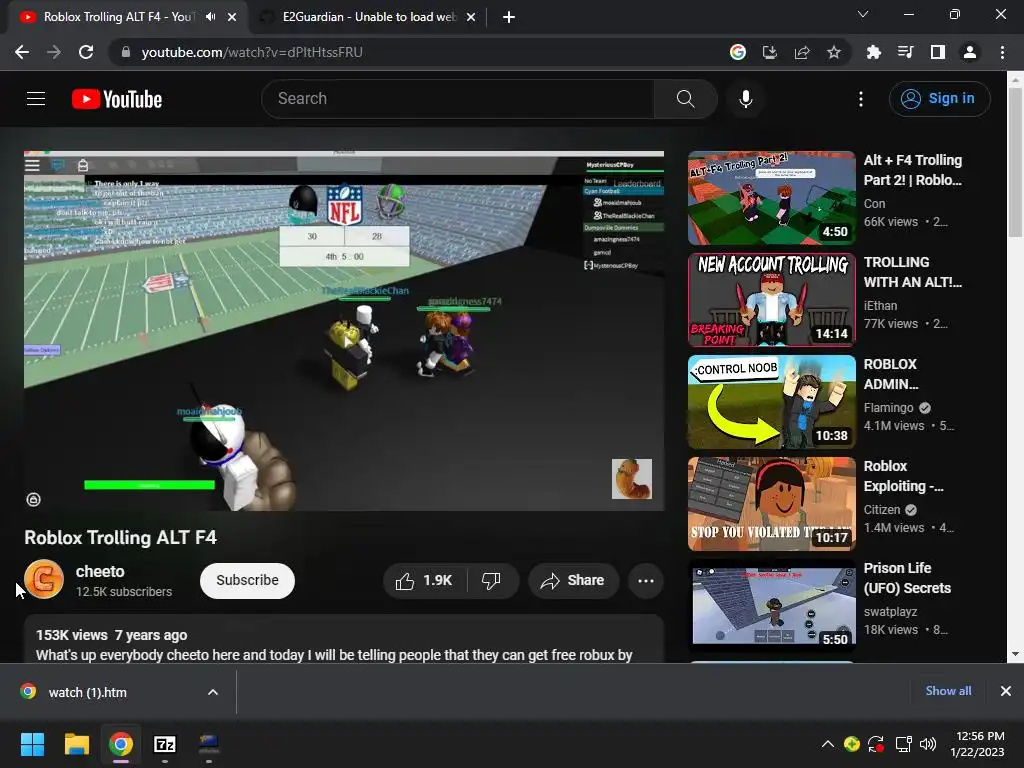
Task: Open Roblox Exploiting video thumbnail
Action: [772, 504]
